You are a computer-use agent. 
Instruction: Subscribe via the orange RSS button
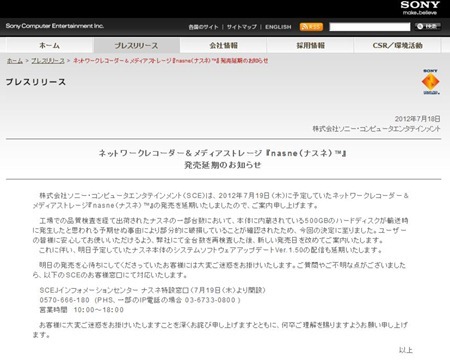click(311, 27)
